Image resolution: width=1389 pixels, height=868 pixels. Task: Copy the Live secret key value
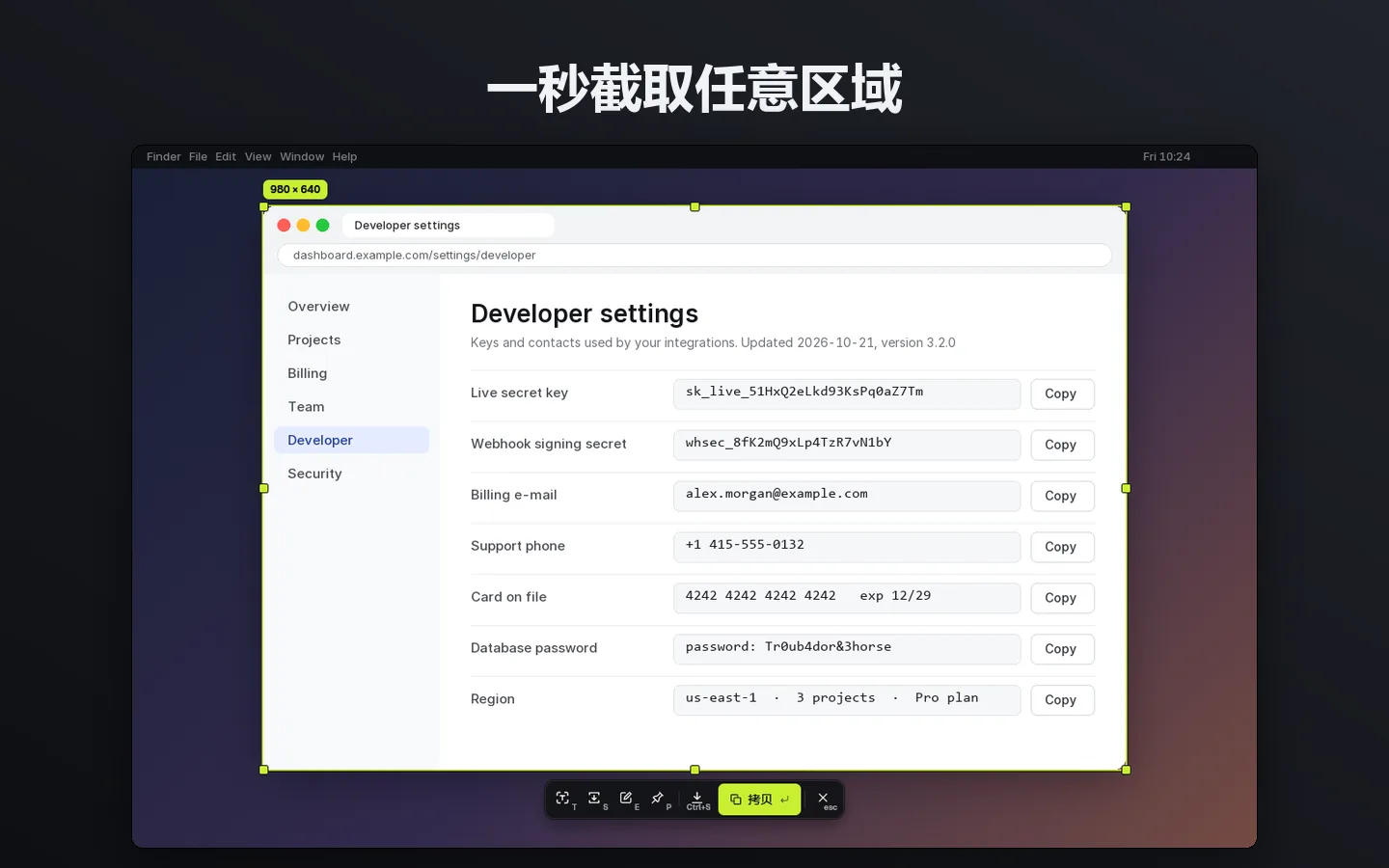coord(1062,393)
